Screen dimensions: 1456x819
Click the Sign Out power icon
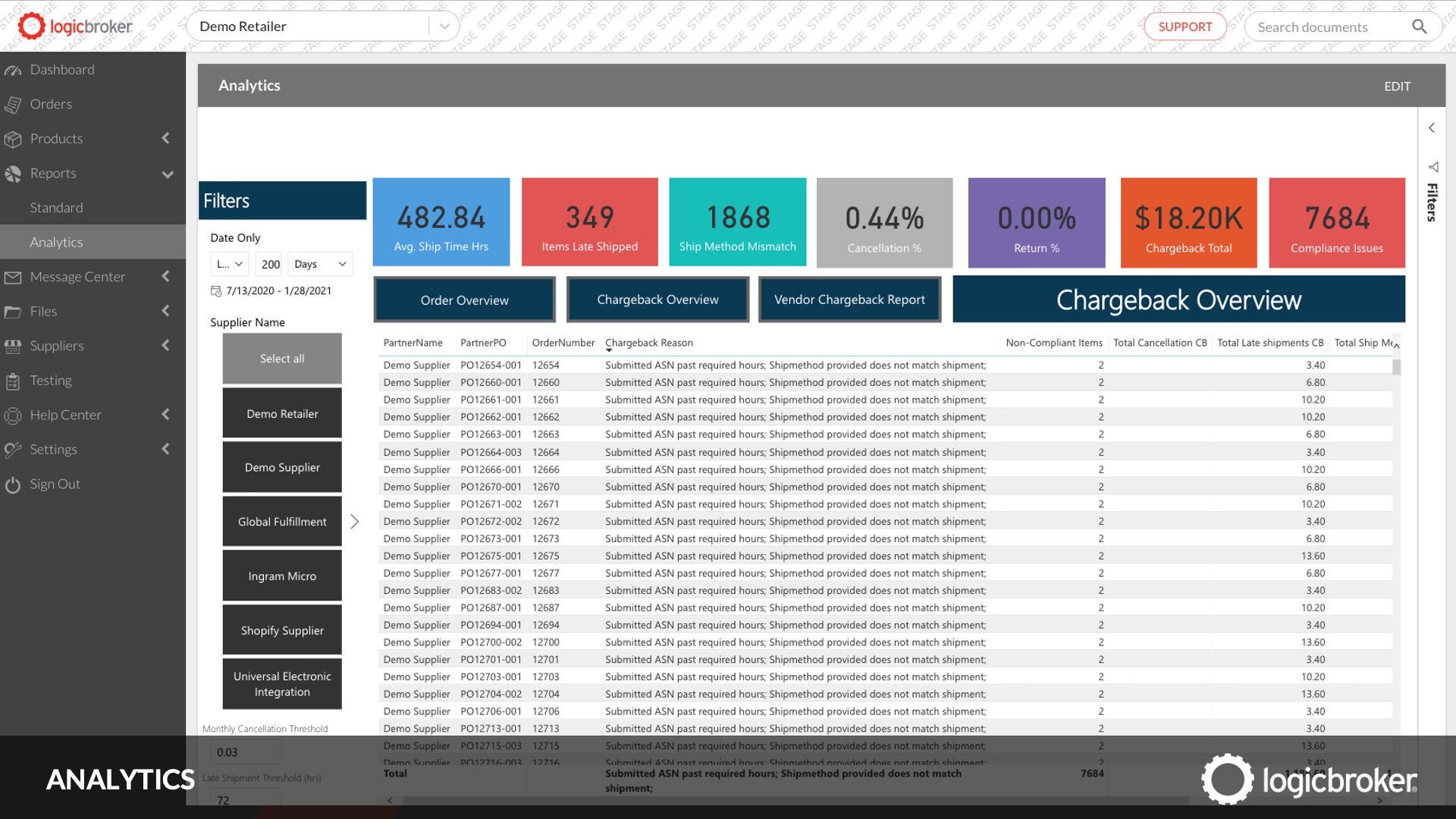tap(13, 485)
